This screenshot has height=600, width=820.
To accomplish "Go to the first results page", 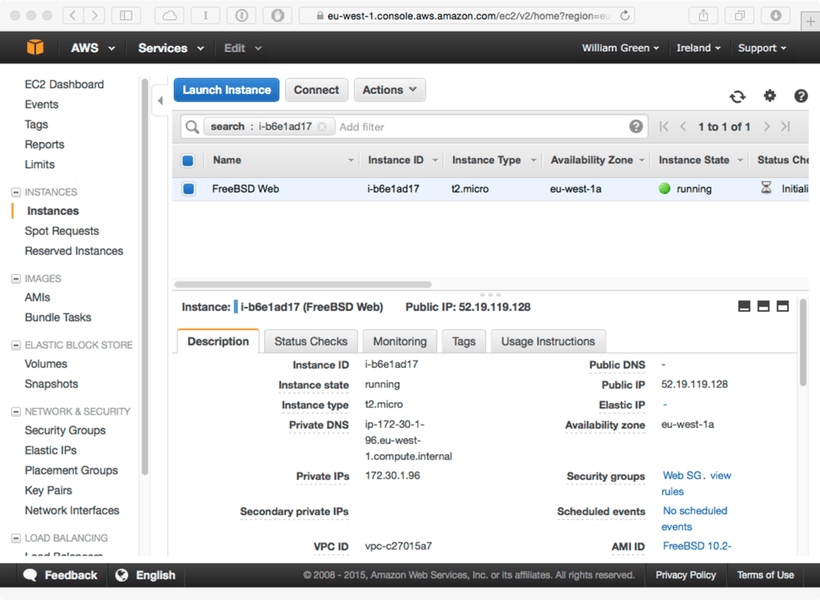I will pyautogui.click(x=664, y=127).
